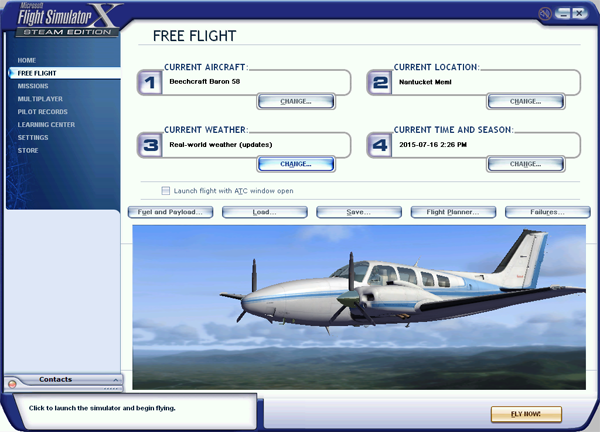Open the Learning Center section

tap(46, 125)
